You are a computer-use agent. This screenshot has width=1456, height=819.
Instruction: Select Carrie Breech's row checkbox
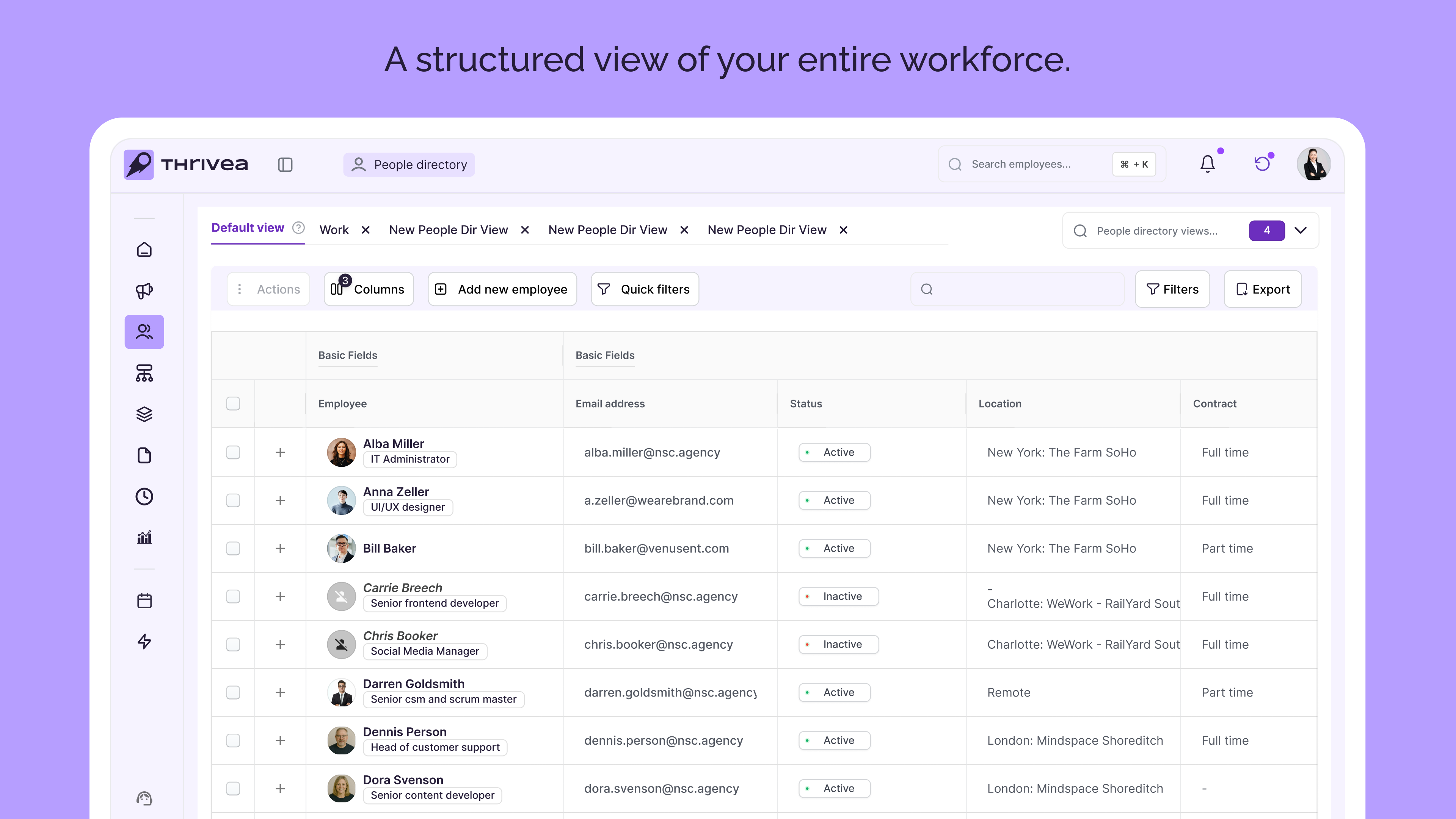tap(233, 596)
